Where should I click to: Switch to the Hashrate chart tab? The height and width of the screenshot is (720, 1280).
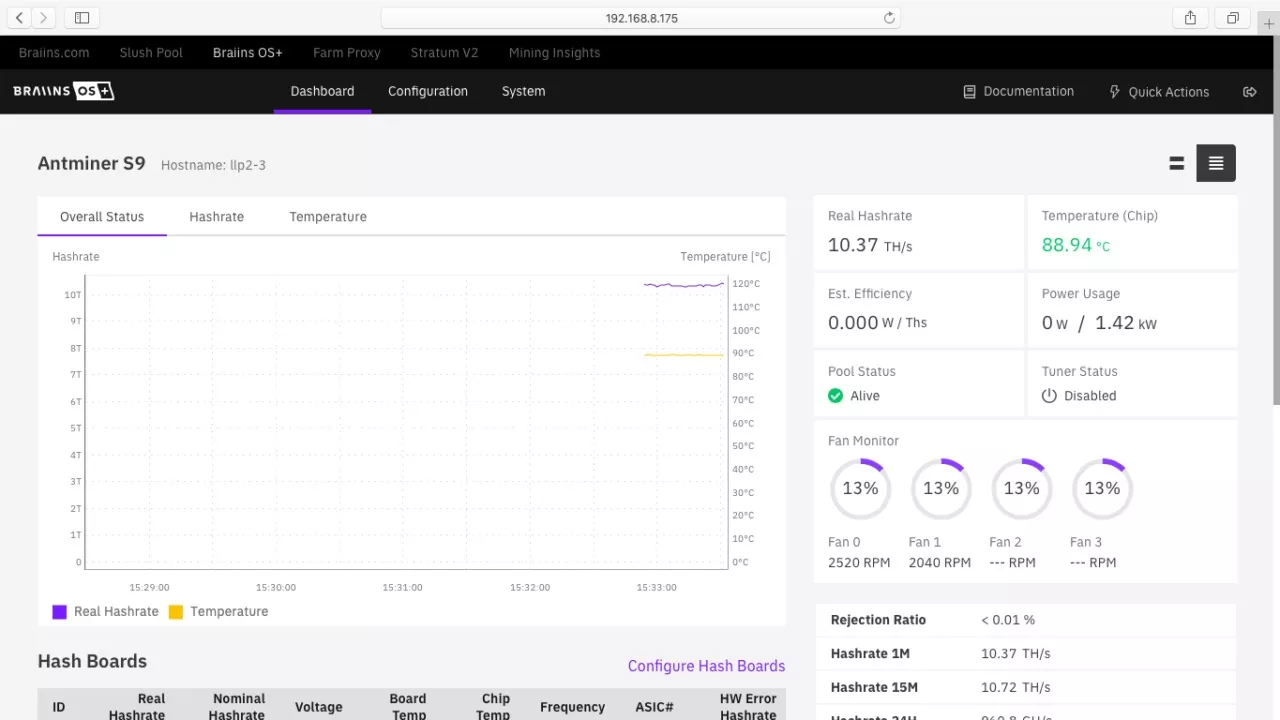[217, 217]
